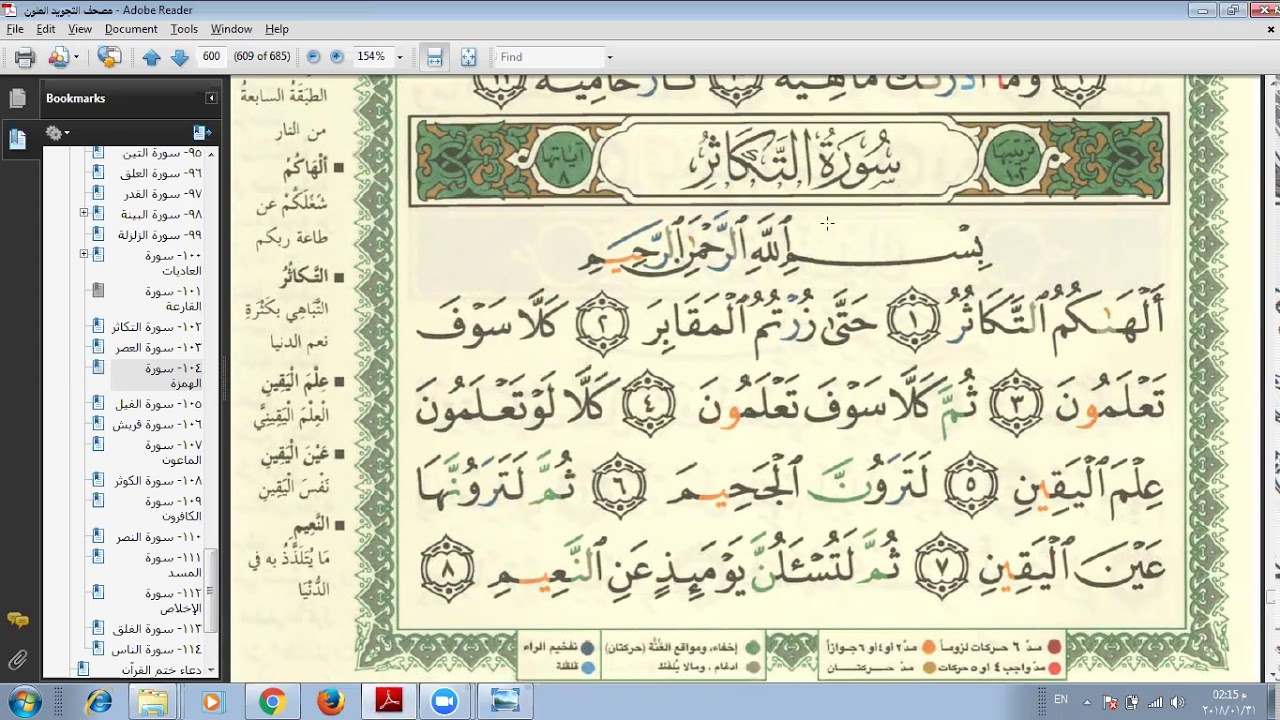Open Firefox from taskbar
The image size is (1280, 720).
[330, 702]
